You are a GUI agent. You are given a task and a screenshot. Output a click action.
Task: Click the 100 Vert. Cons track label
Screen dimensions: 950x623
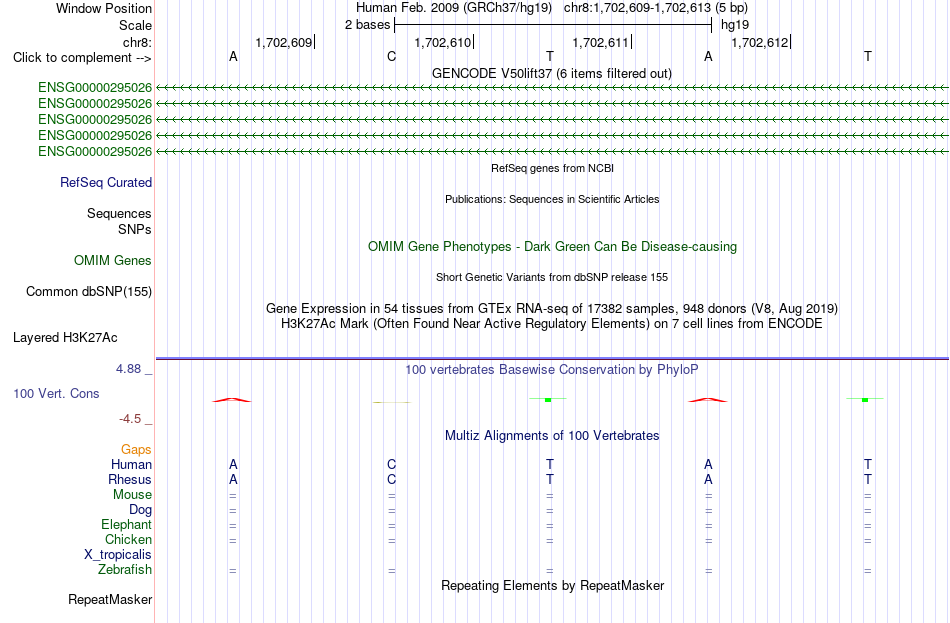(x=56, y=394)
